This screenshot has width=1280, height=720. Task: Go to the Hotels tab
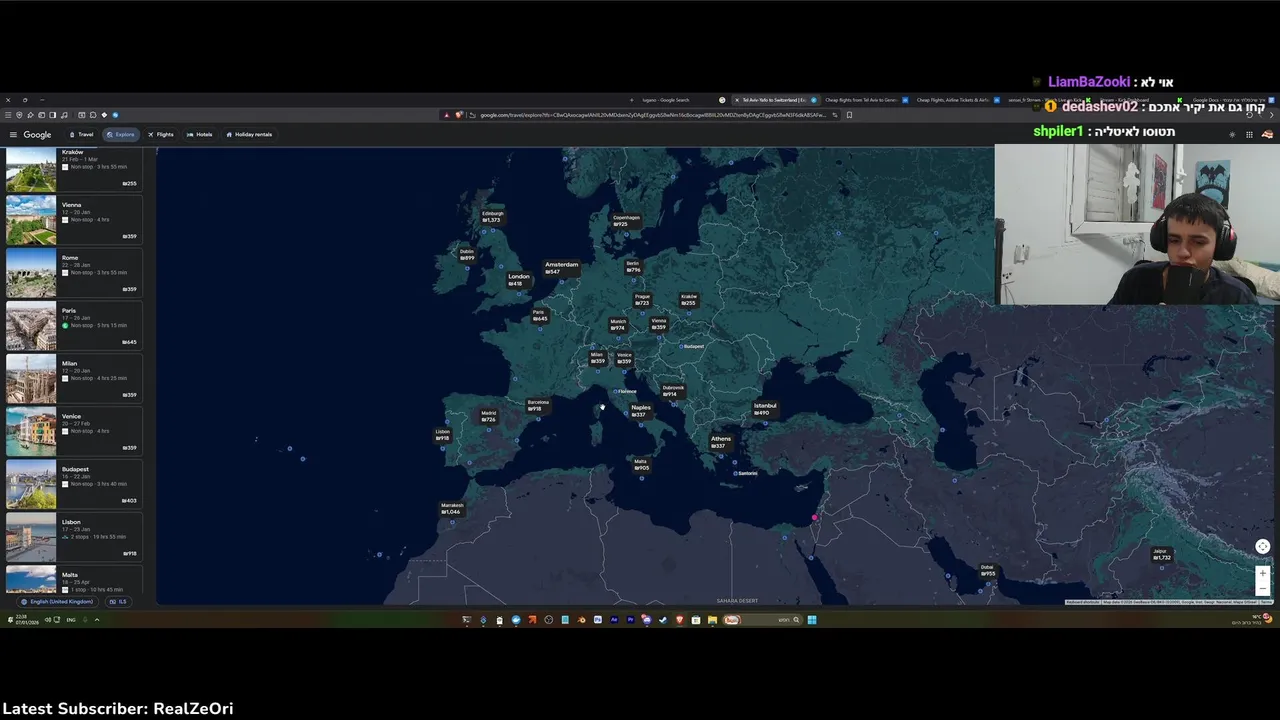point(200,134)
